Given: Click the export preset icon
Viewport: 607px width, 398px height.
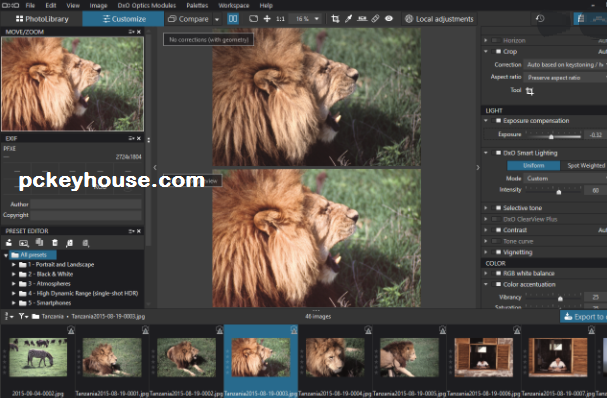Looking at the screenshot, I should [x=86, y=243].
